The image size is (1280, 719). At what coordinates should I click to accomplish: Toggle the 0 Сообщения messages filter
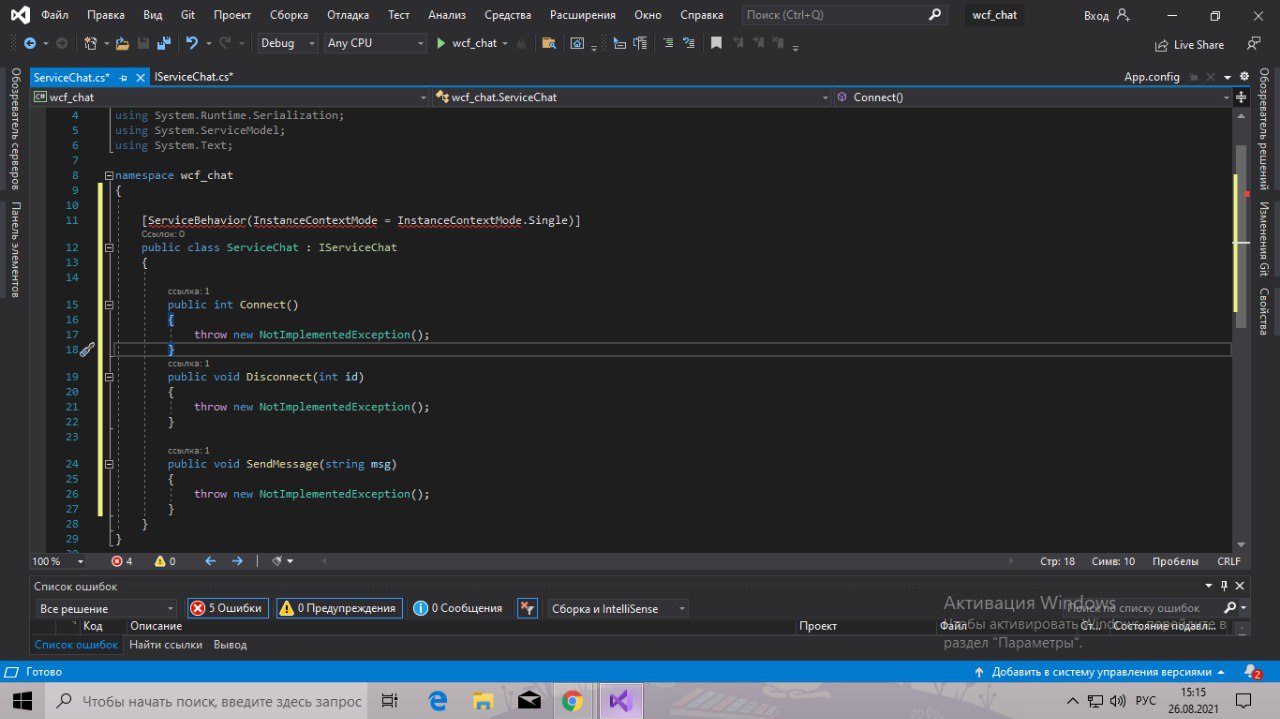(x=458, y=608)
